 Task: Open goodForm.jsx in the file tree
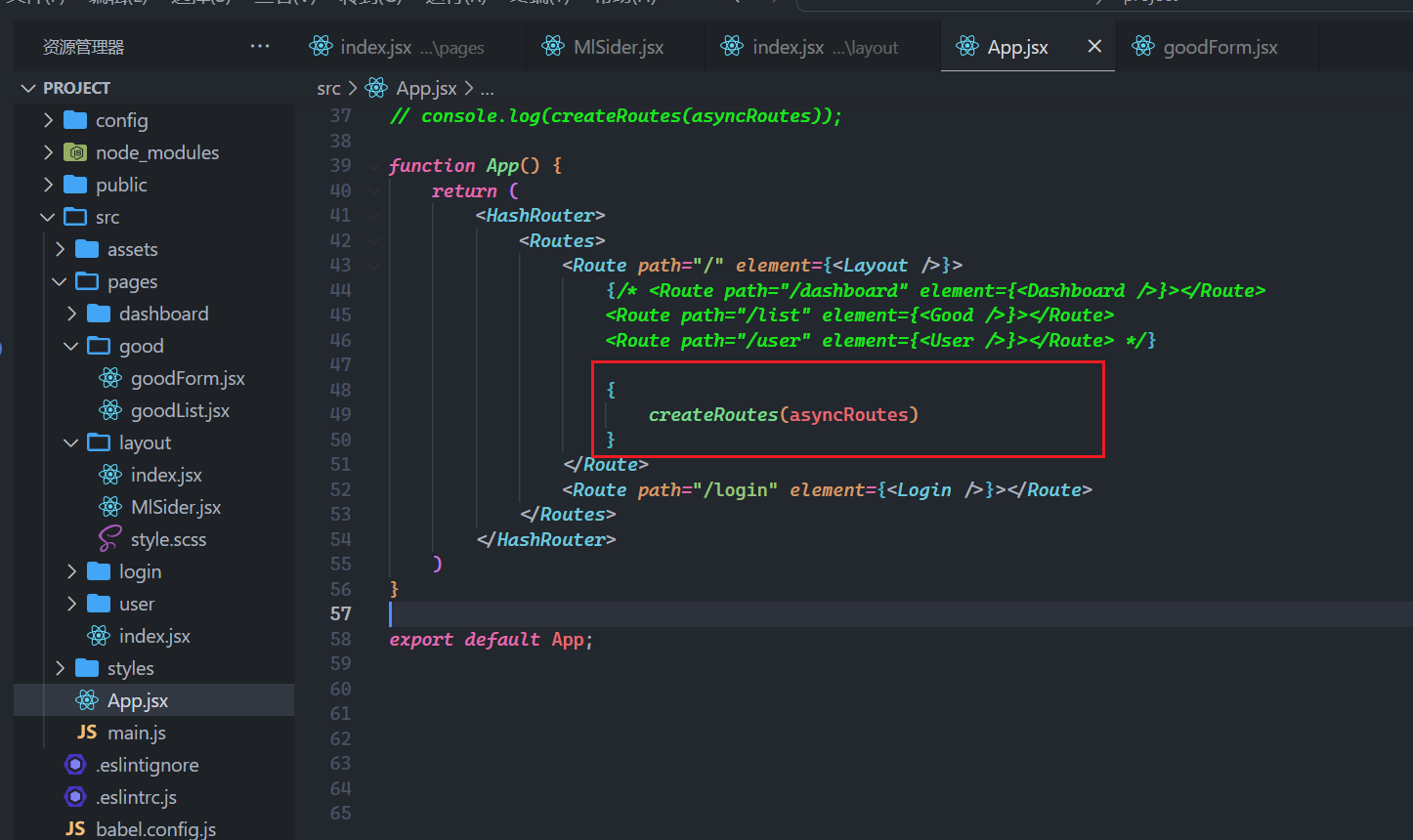coord(188,378)
